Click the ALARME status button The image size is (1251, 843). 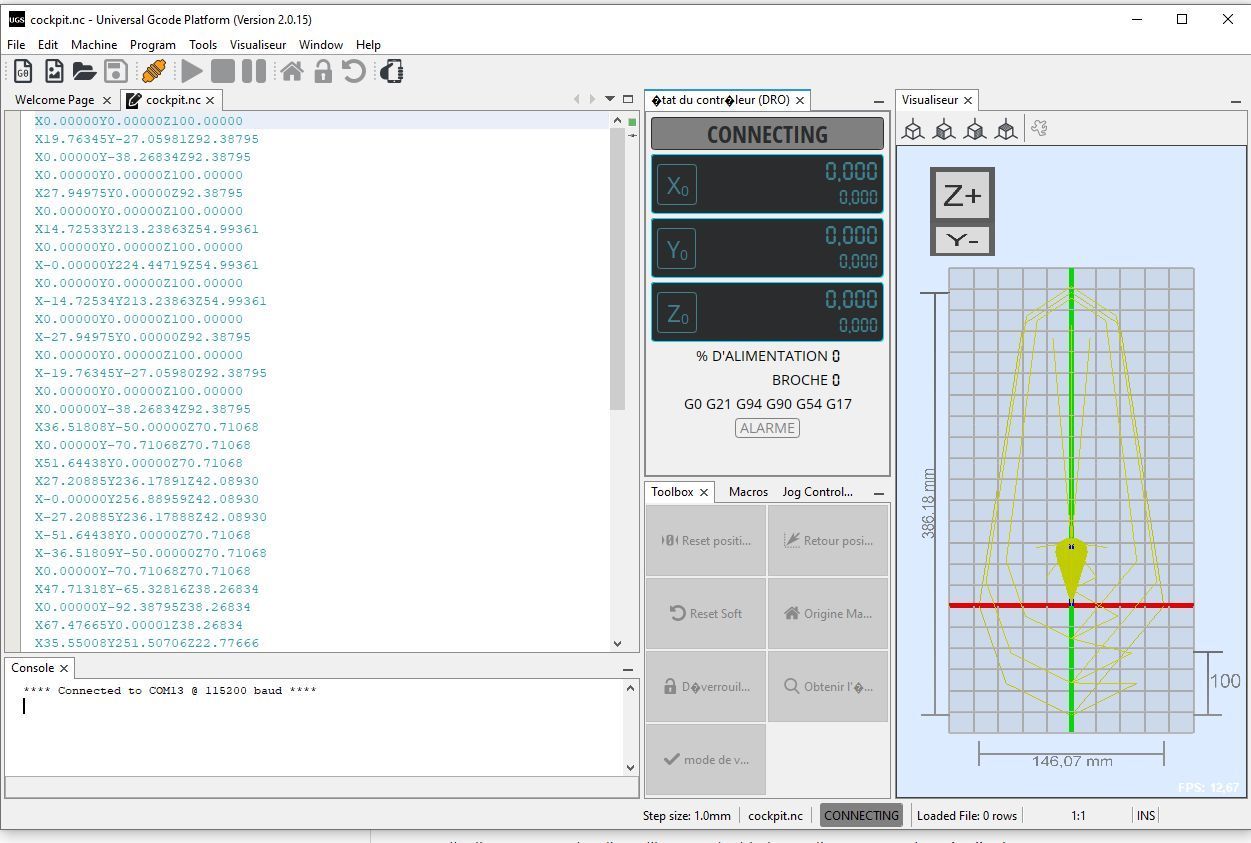point(767,428)
